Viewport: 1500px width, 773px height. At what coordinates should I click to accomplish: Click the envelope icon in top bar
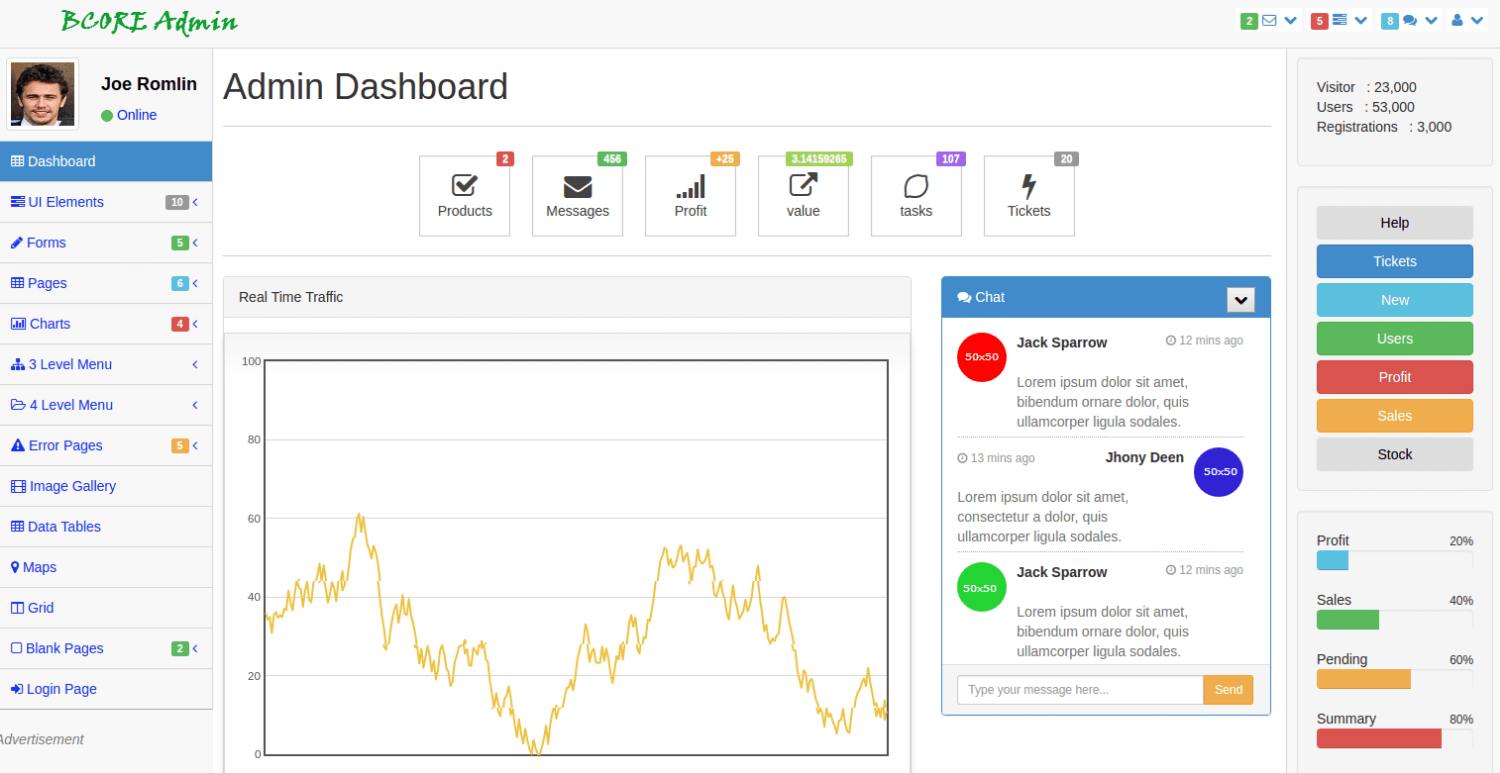tap(1269, 20)
